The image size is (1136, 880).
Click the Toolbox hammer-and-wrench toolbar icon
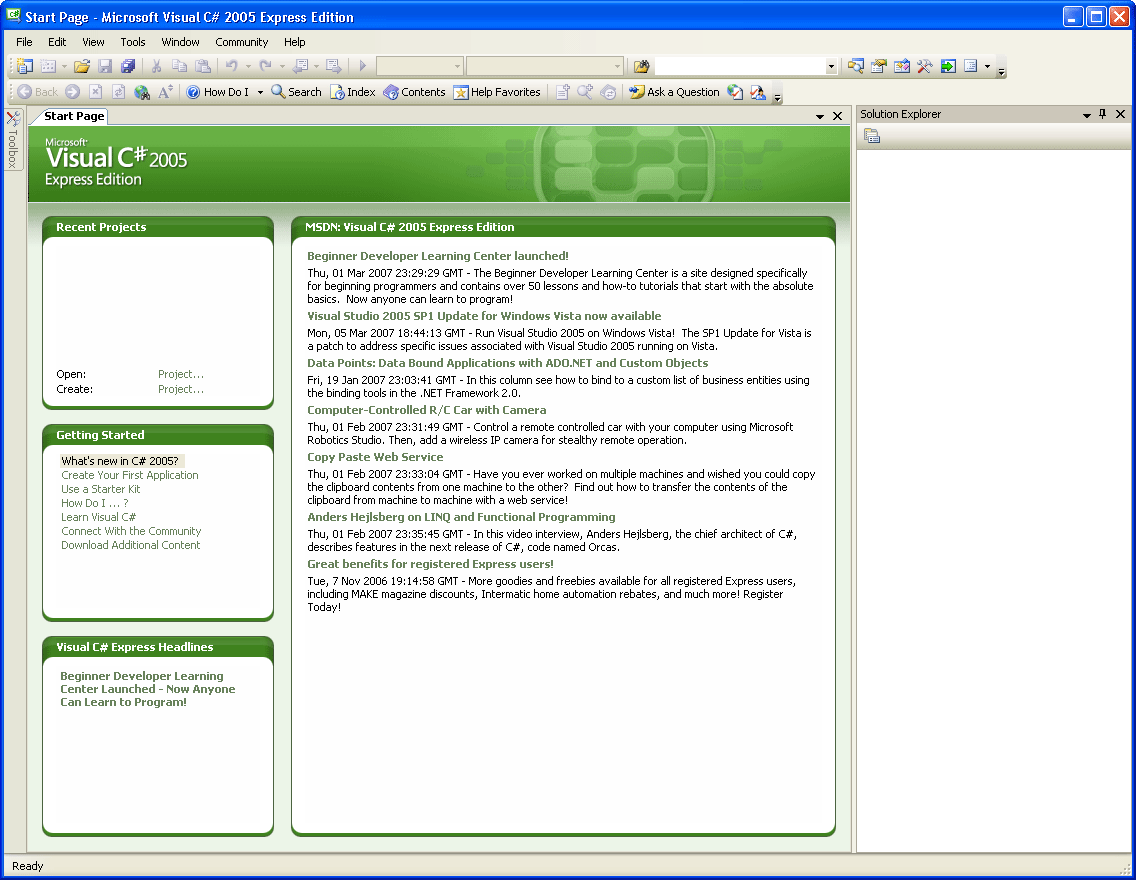pyautogui.click(x=924, y=66)
